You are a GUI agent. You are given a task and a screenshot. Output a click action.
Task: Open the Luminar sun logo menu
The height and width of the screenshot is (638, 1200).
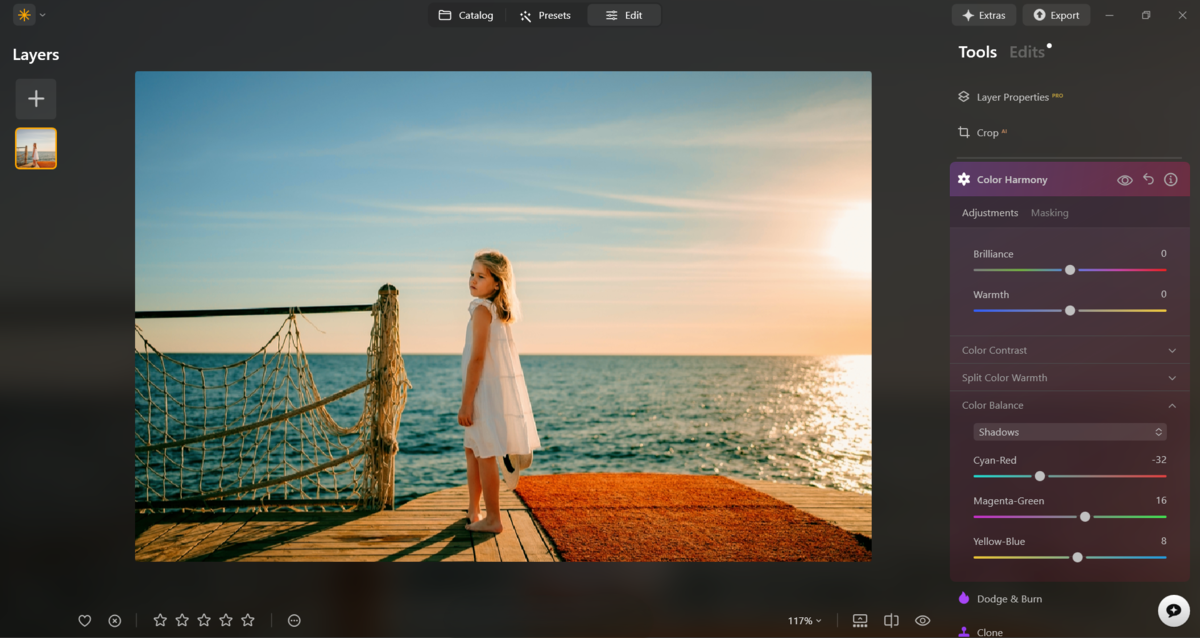[24, 15]
